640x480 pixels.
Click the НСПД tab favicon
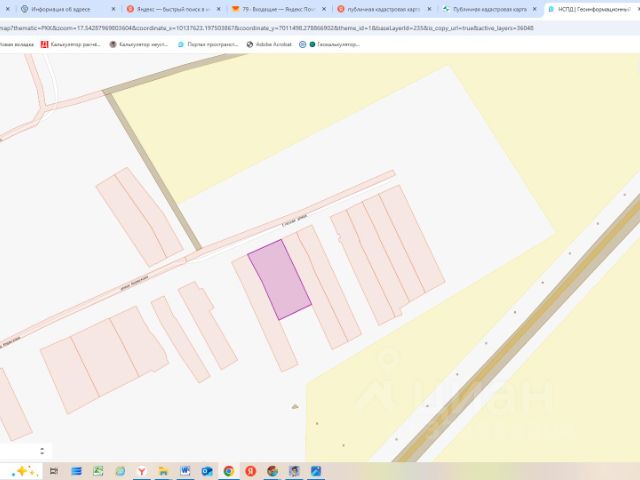[551, 9]
